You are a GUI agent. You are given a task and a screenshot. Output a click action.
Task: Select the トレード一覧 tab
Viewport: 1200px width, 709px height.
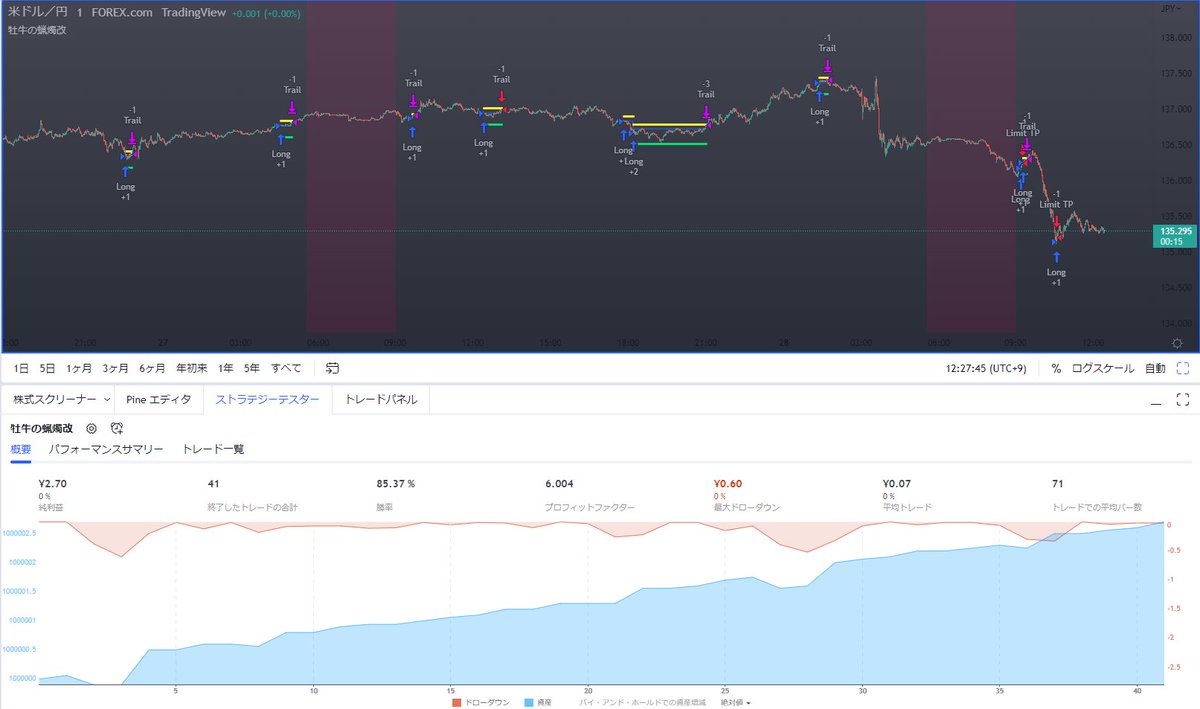coord(213,449)
